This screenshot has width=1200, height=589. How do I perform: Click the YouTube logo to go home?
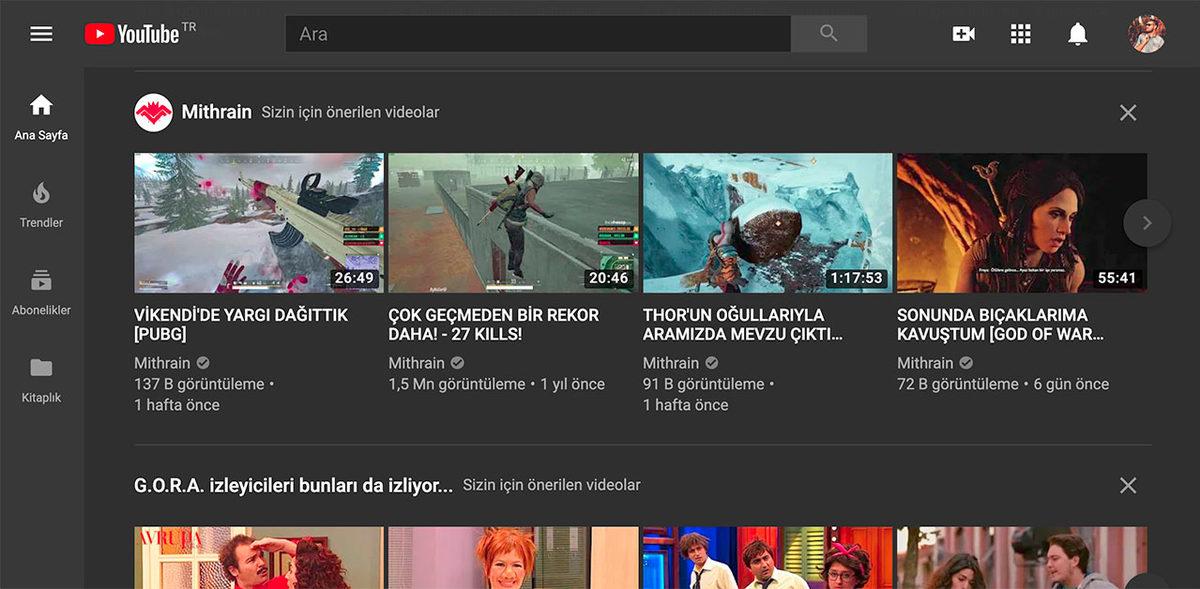[128, 32]
